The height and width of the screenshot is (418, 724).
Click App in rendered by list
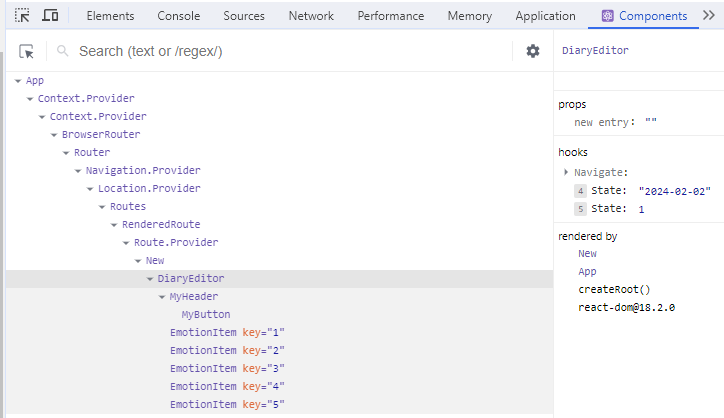587,272
